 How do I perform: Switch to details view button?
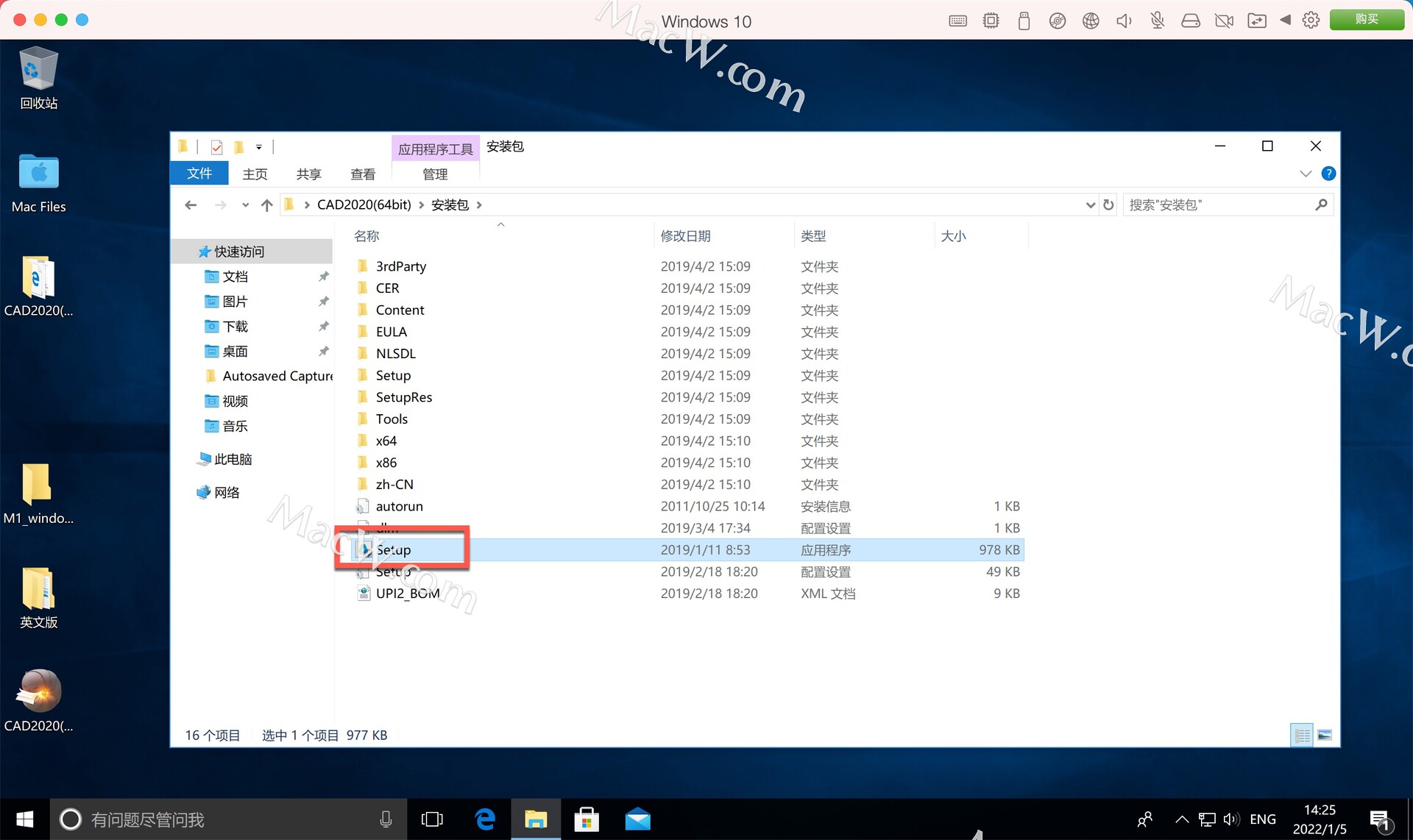1302,735
